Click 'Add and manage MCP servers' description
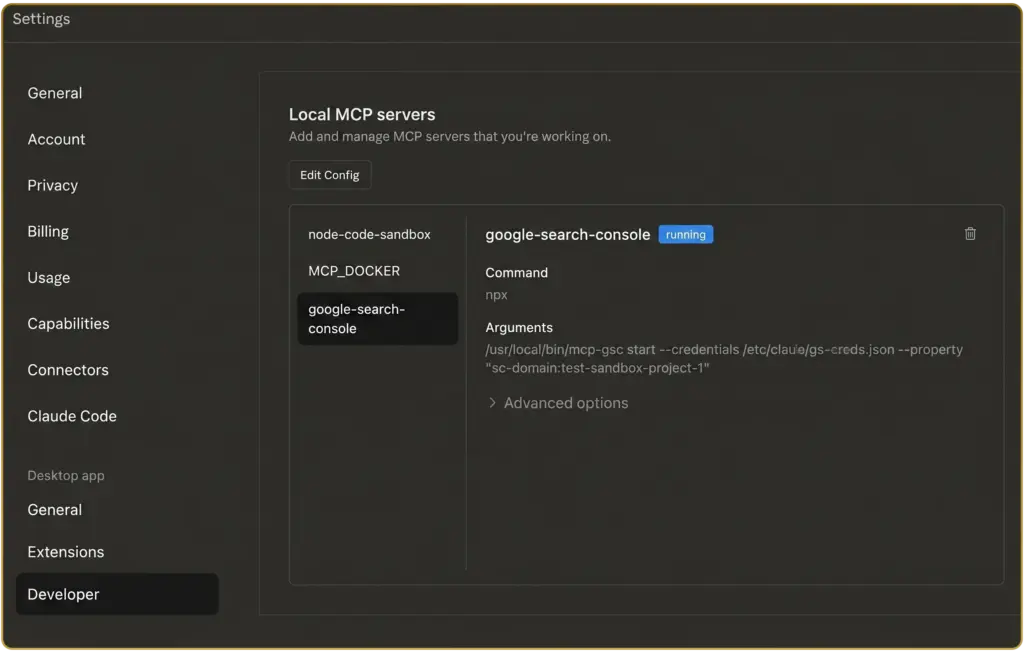Screen dimensions: 1024x653 tap(450, 136)
